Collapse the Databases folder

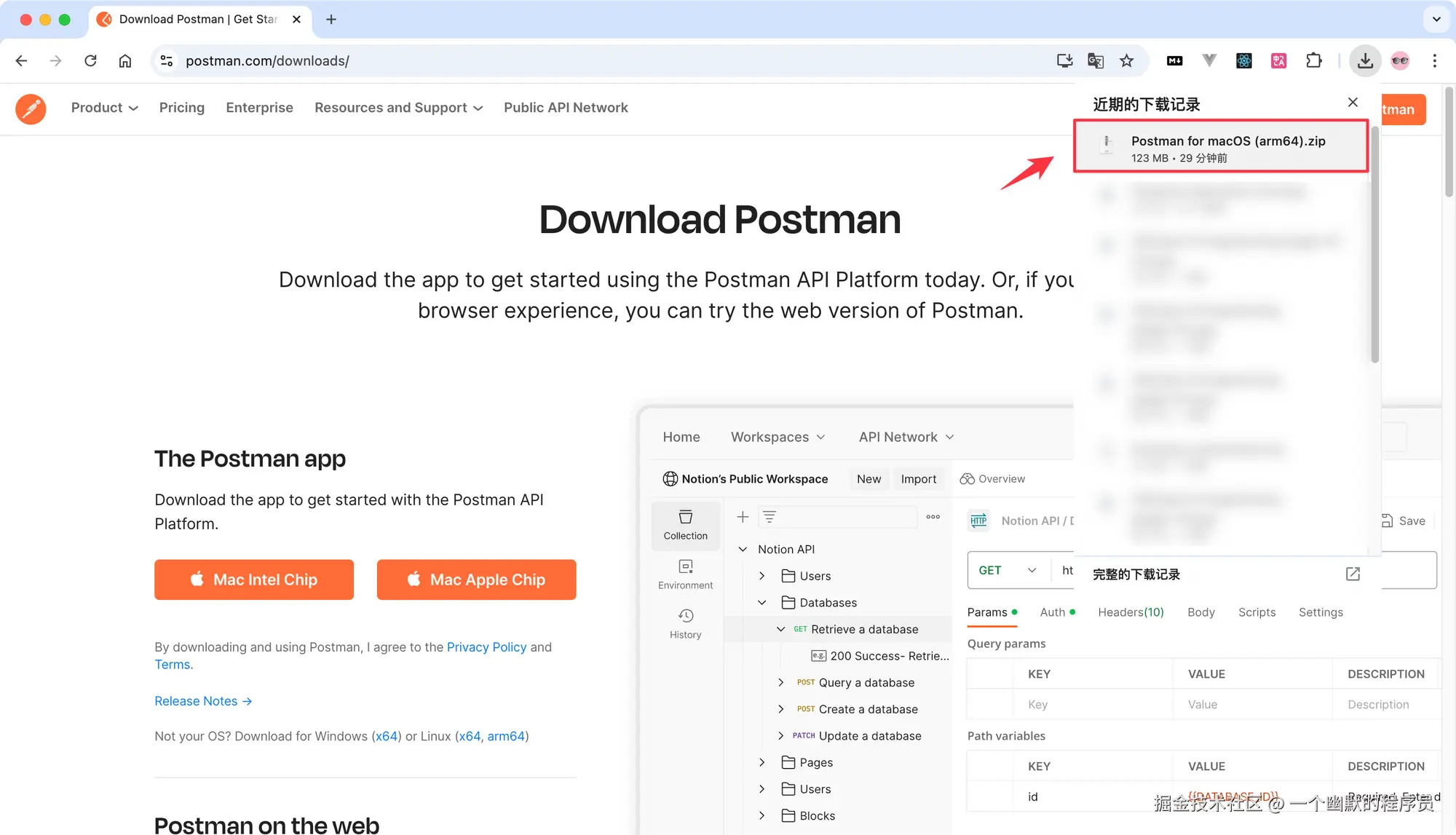coord(761,603)
